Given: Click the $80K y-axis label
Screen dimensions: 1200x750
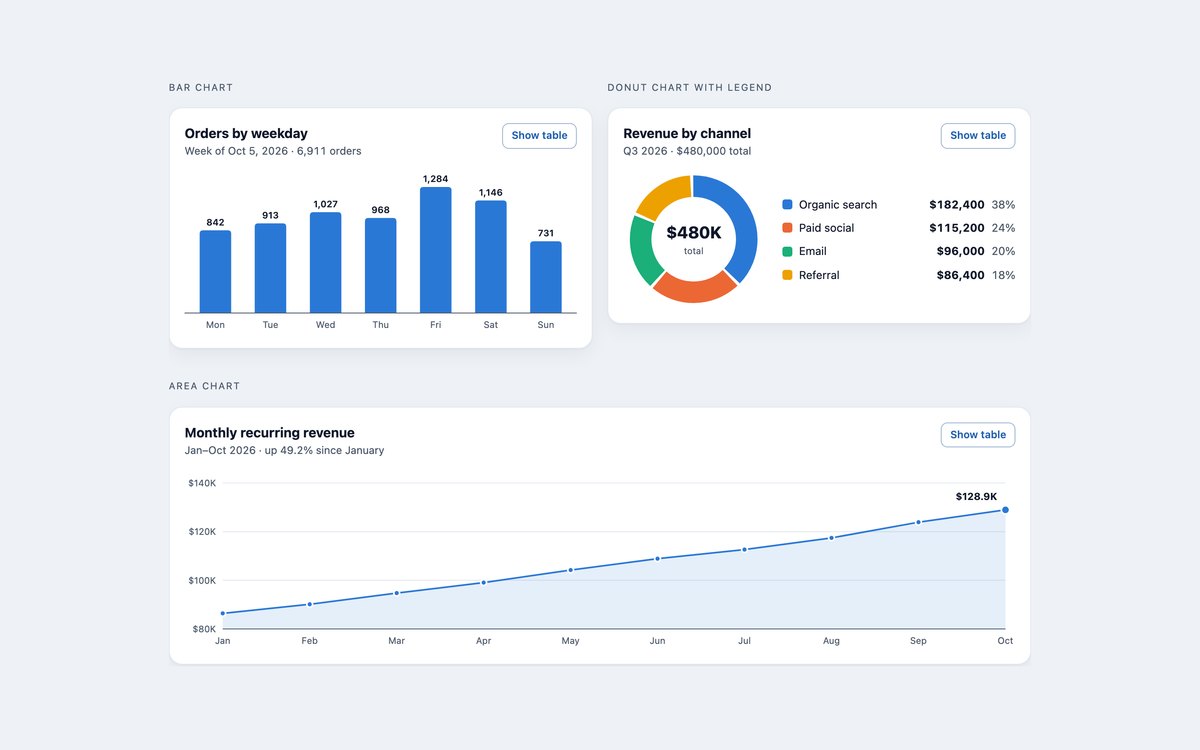Looking at the screenshot, I should pos(204,629).
